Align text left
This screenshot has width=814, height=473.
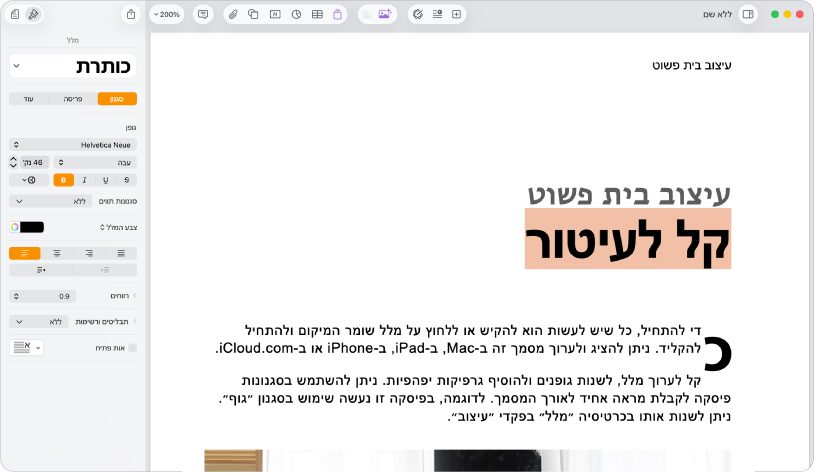point(24,253)
